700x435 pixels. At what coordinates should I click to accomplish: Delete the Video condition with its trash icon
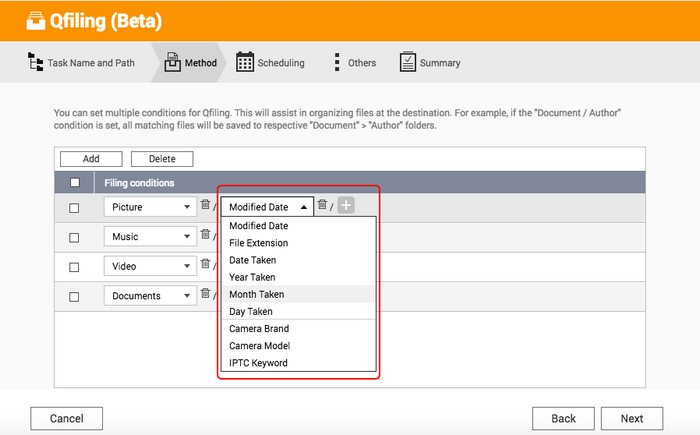(205, 264)
